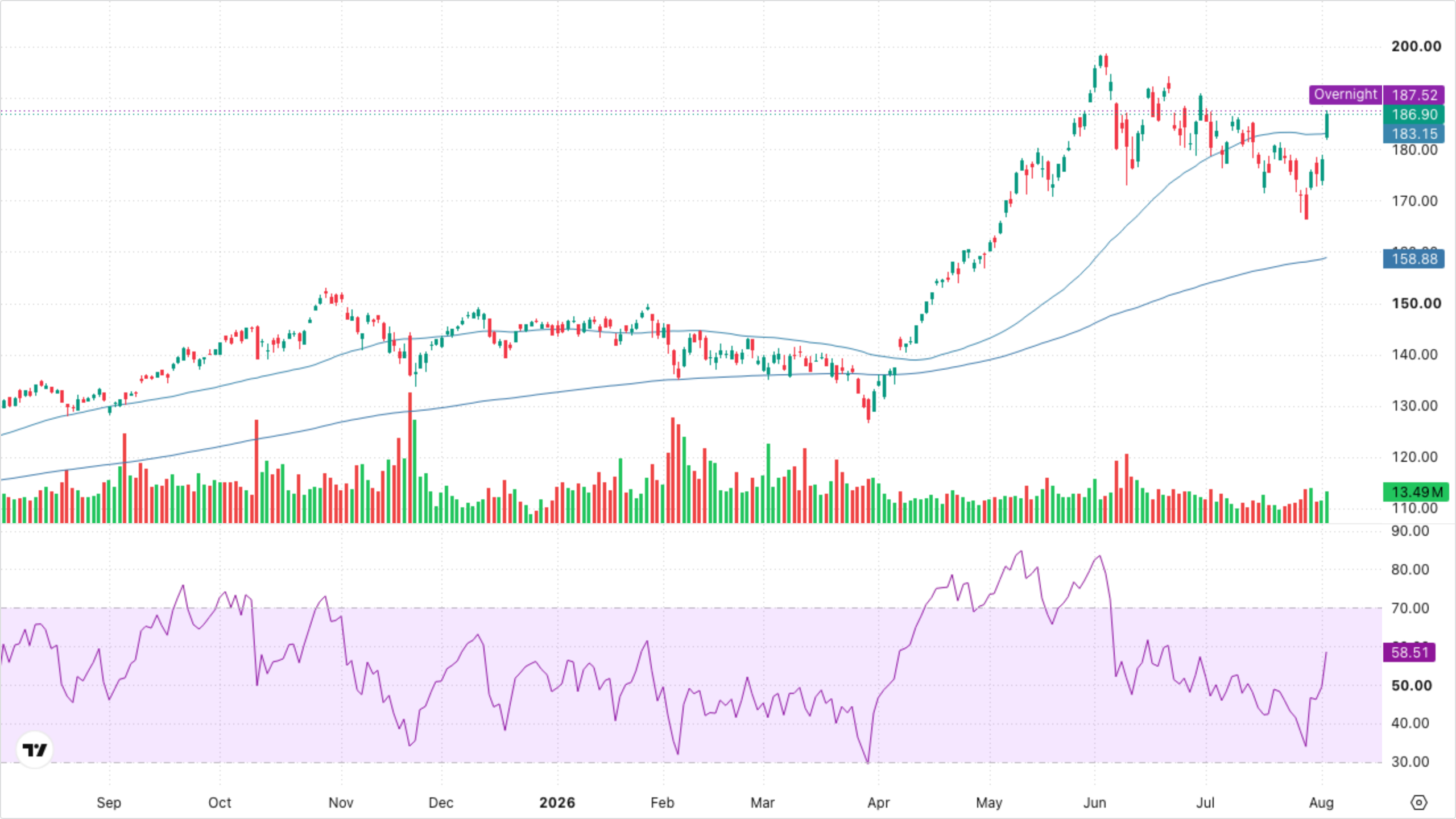Click the green 186.90 last price tag
The image size is (1456, 819).
1414,114
